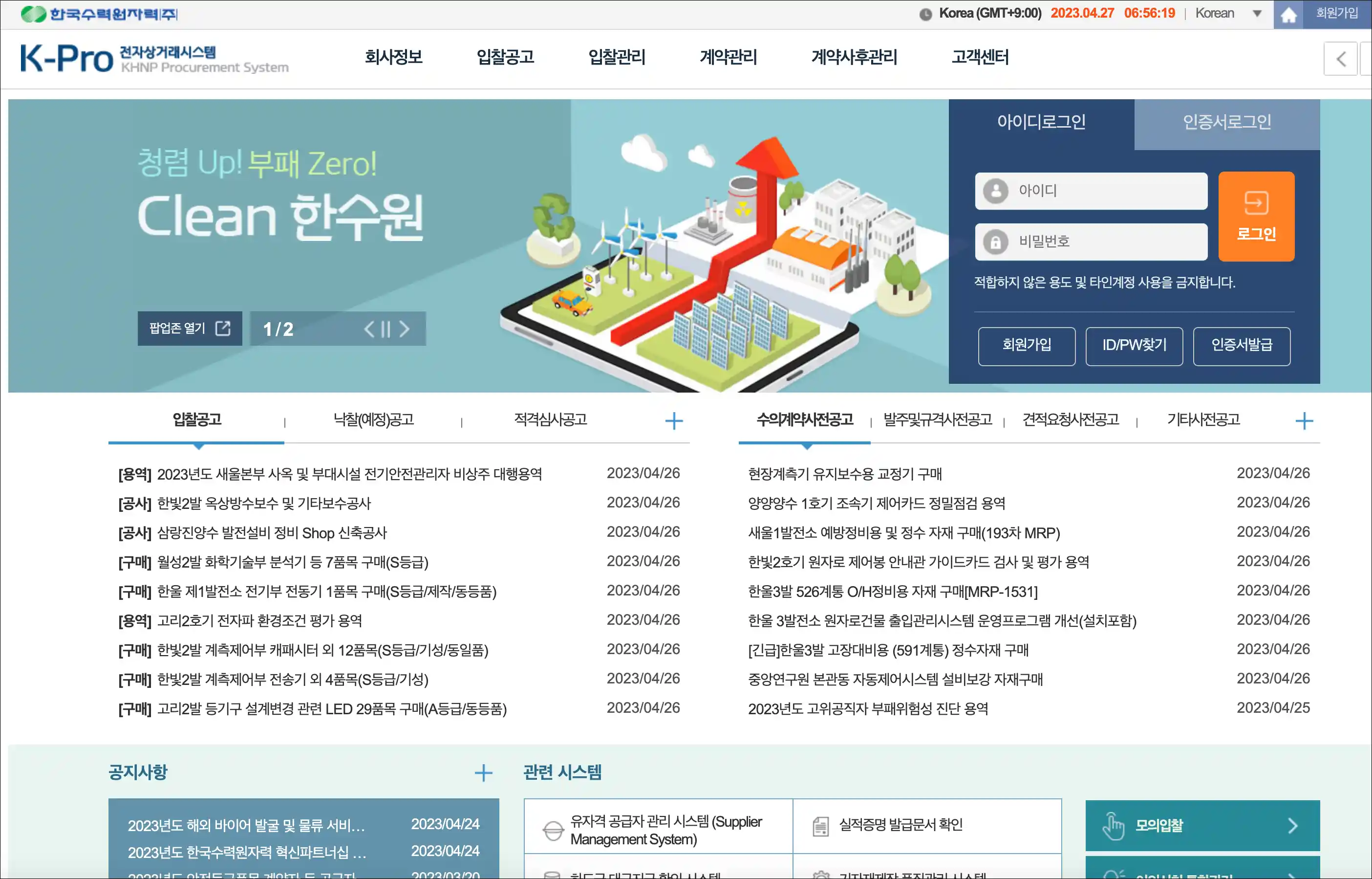The width and height of the screenshot is (1372, 879).
Task: Click the home icon in top bar
Action: point(1288,14)
